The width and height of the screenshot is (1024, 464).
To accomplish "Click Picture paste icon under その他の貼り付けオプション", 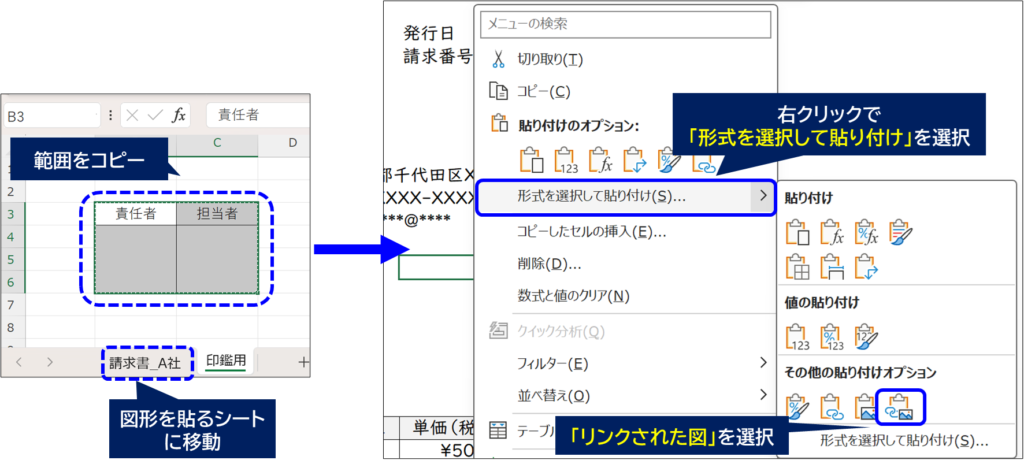I will 867,406.
